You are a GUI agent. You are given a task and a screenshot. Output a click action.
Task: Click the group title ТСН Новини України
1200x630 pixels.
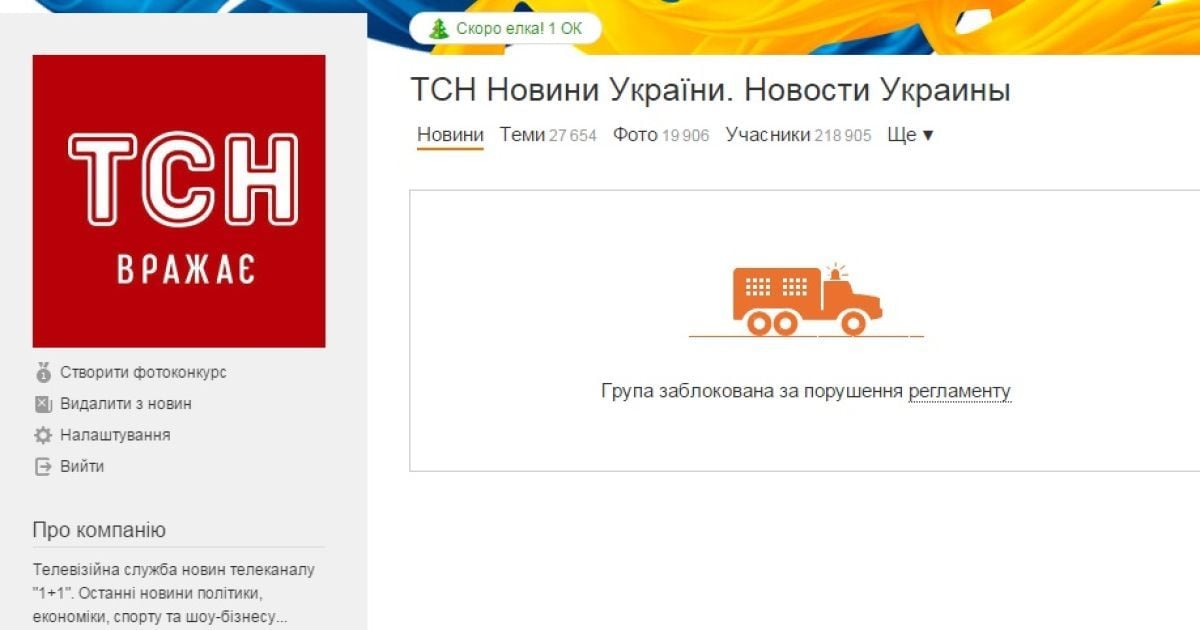(x=710, y=90)
